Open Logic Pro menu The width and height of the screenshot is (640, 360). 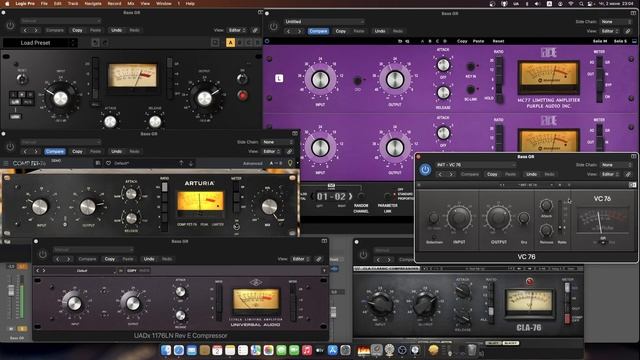point(25,4)
